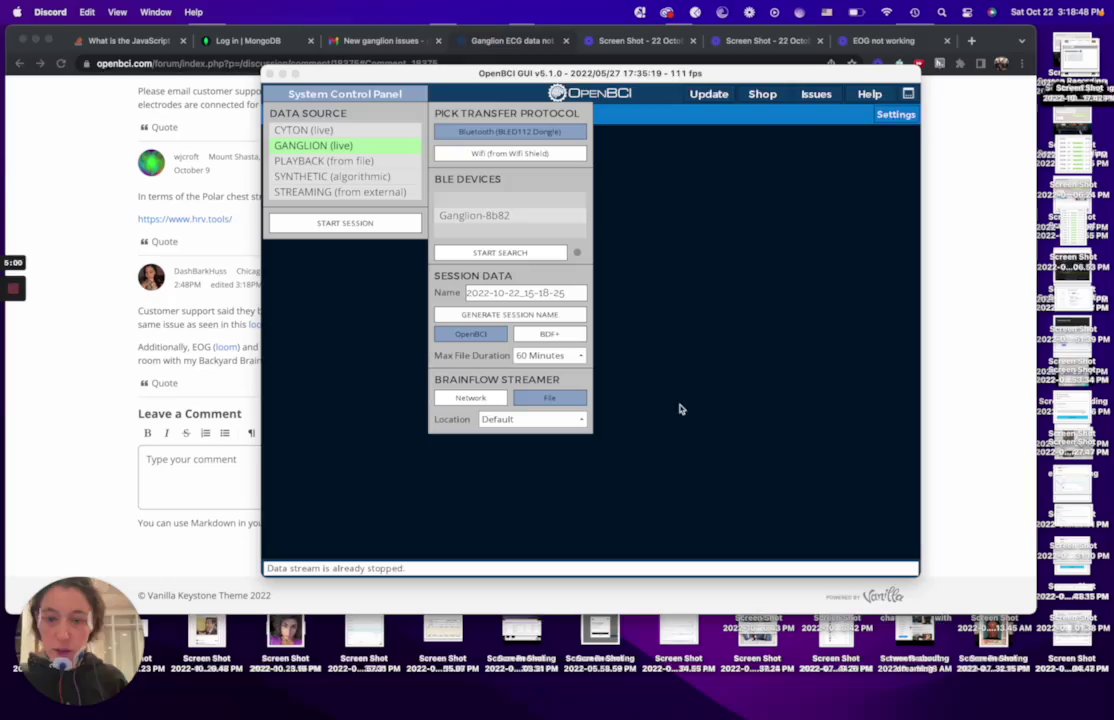Reload the browser page

[x=61, y=63]
